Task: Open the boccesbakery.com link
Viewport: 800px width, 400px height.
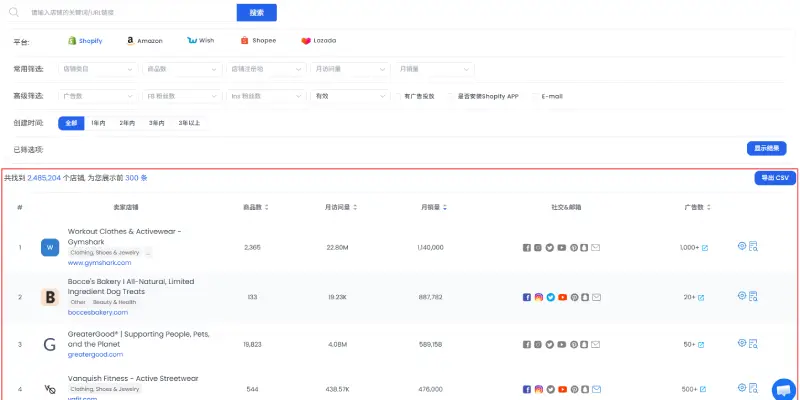Action: click(98, 312)
